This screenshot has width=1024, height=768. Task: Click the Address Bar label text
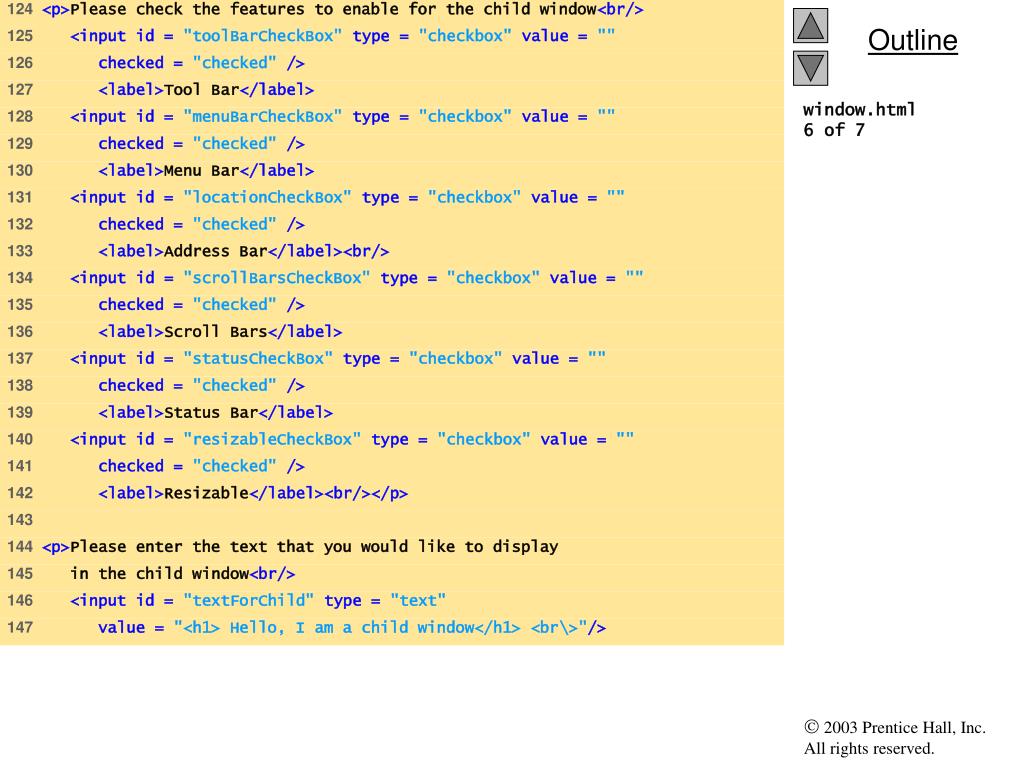pyautogui.click(x=216, y=251)
